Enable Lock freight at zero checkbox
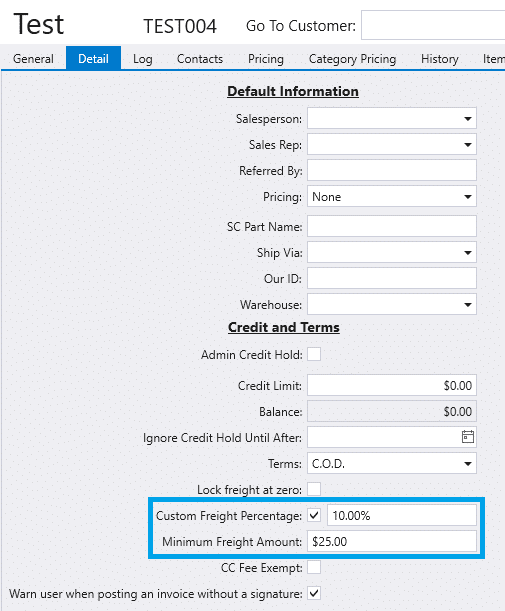 point(314,489)
